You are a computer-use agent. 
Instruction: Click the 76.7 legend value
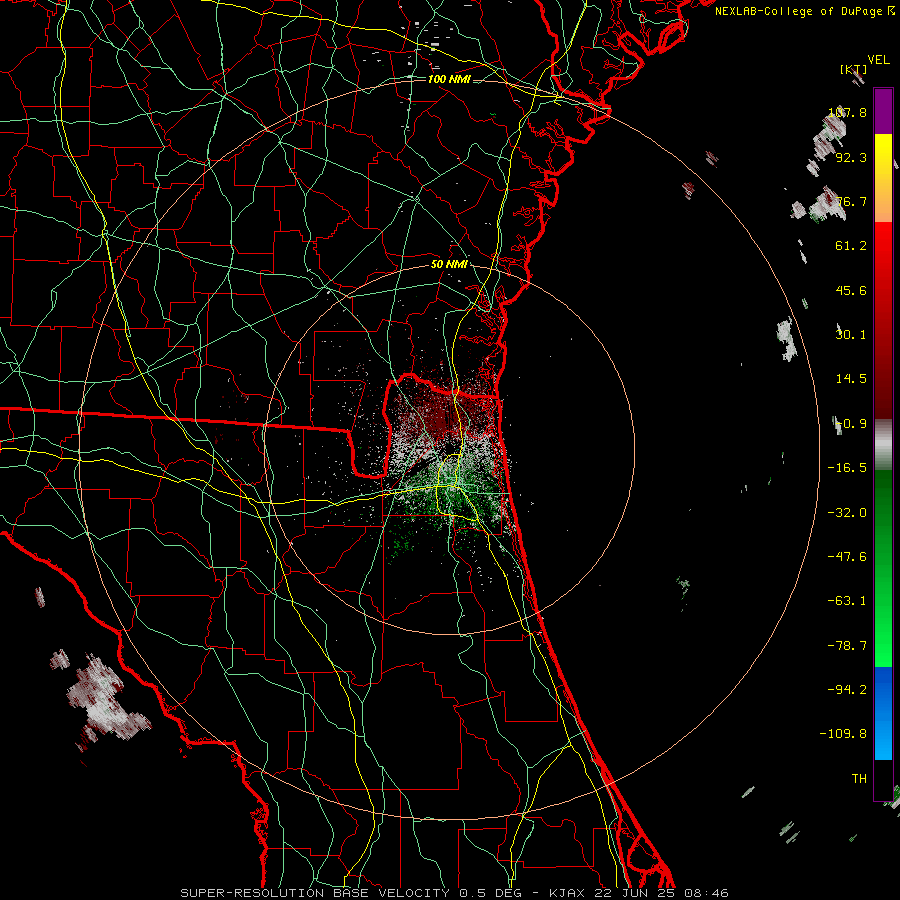851,201
